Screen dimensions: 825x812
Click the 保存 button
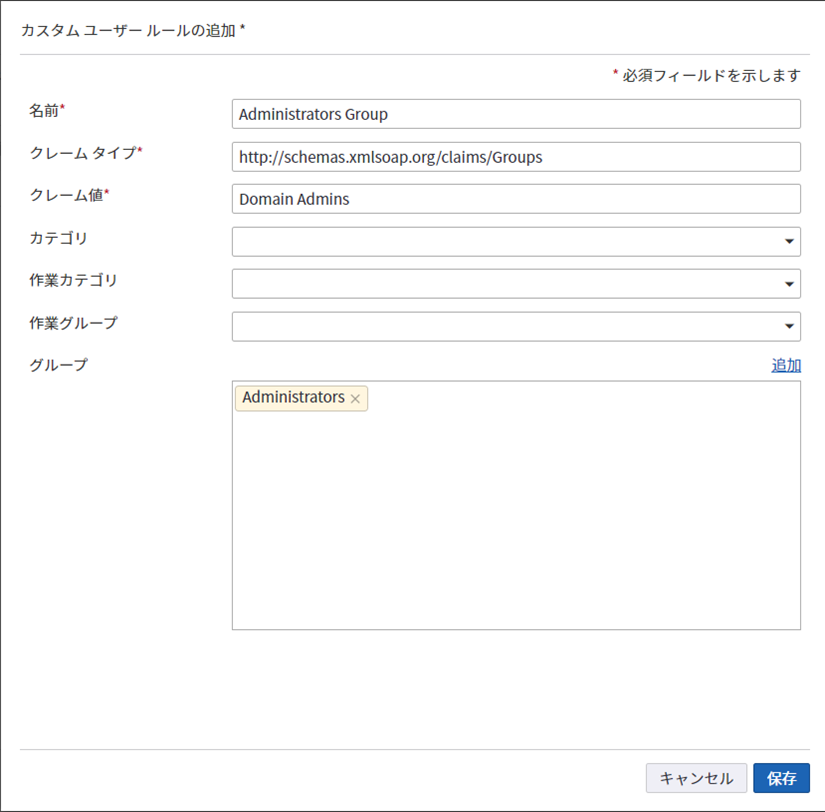click(x=781, y=778)
